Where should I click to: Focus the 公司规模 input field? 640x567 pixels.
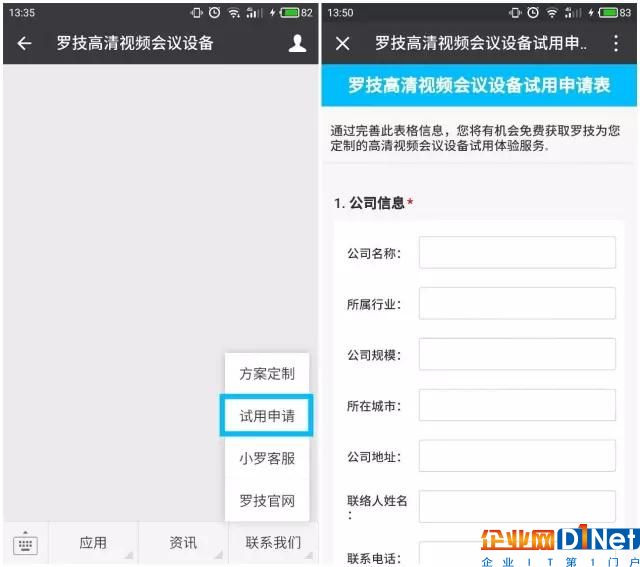click(x=517, y=354)
